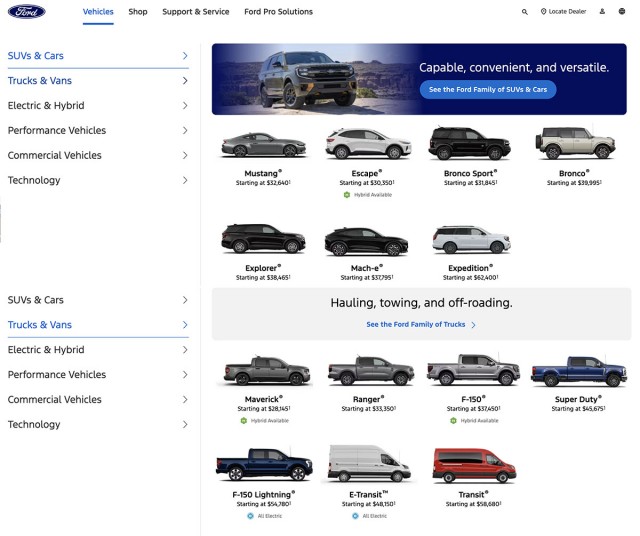Image resolution: width=640 pixels, height=536 pixels.
Task: Open the account profile icon
Action: coord(602,11)
